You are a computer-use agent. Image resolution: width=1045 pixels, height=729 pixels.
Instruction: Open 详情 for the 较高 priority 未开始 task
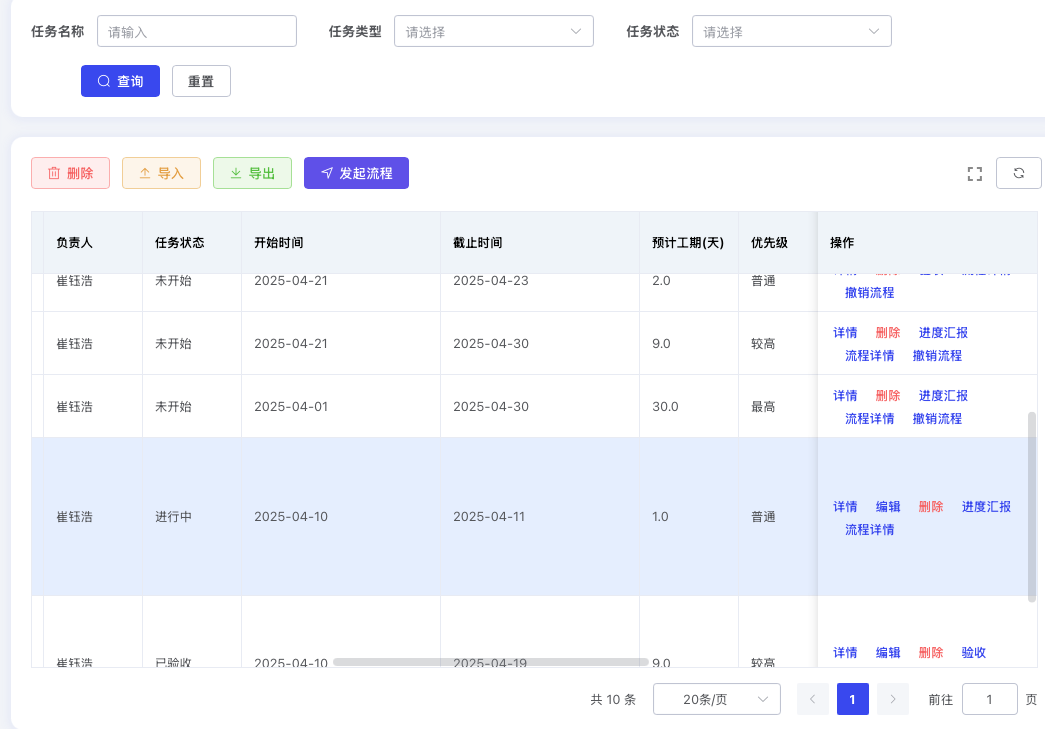coord(845,333)
